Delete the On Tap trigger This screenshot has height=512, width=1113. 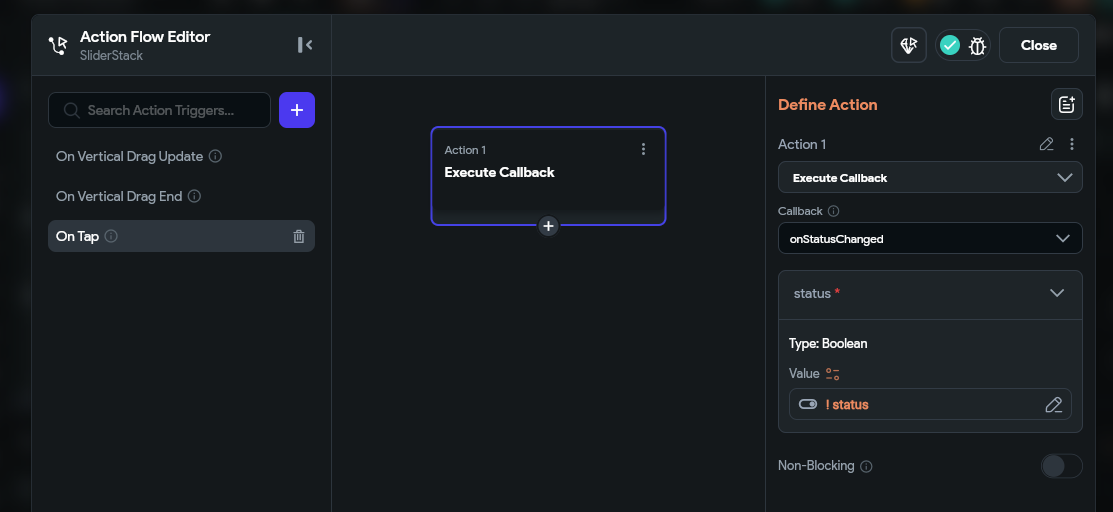(x=299, y=236)
